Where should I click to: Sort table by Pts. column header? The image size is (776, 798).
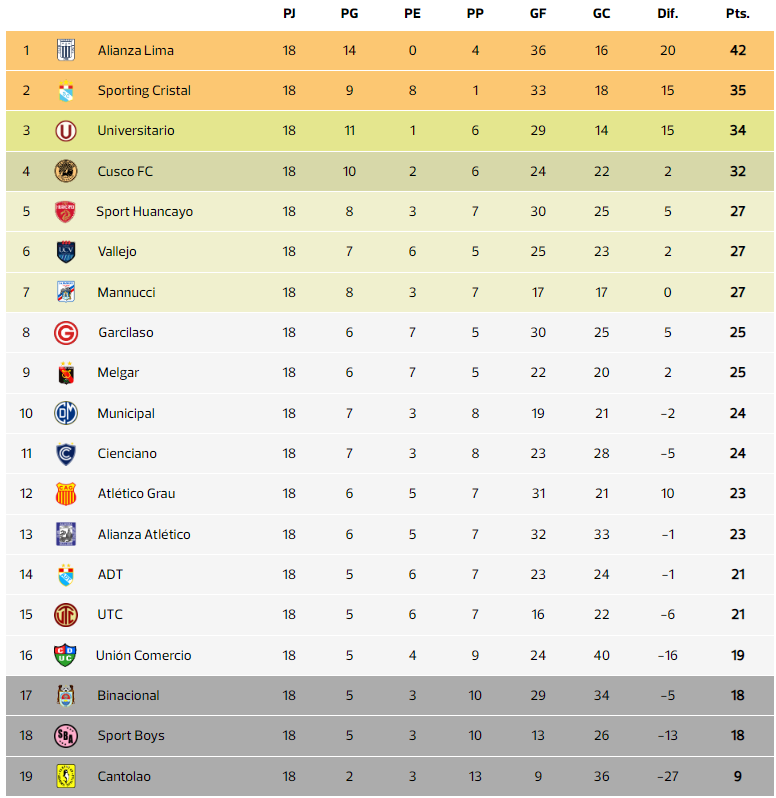coord(737,14)
